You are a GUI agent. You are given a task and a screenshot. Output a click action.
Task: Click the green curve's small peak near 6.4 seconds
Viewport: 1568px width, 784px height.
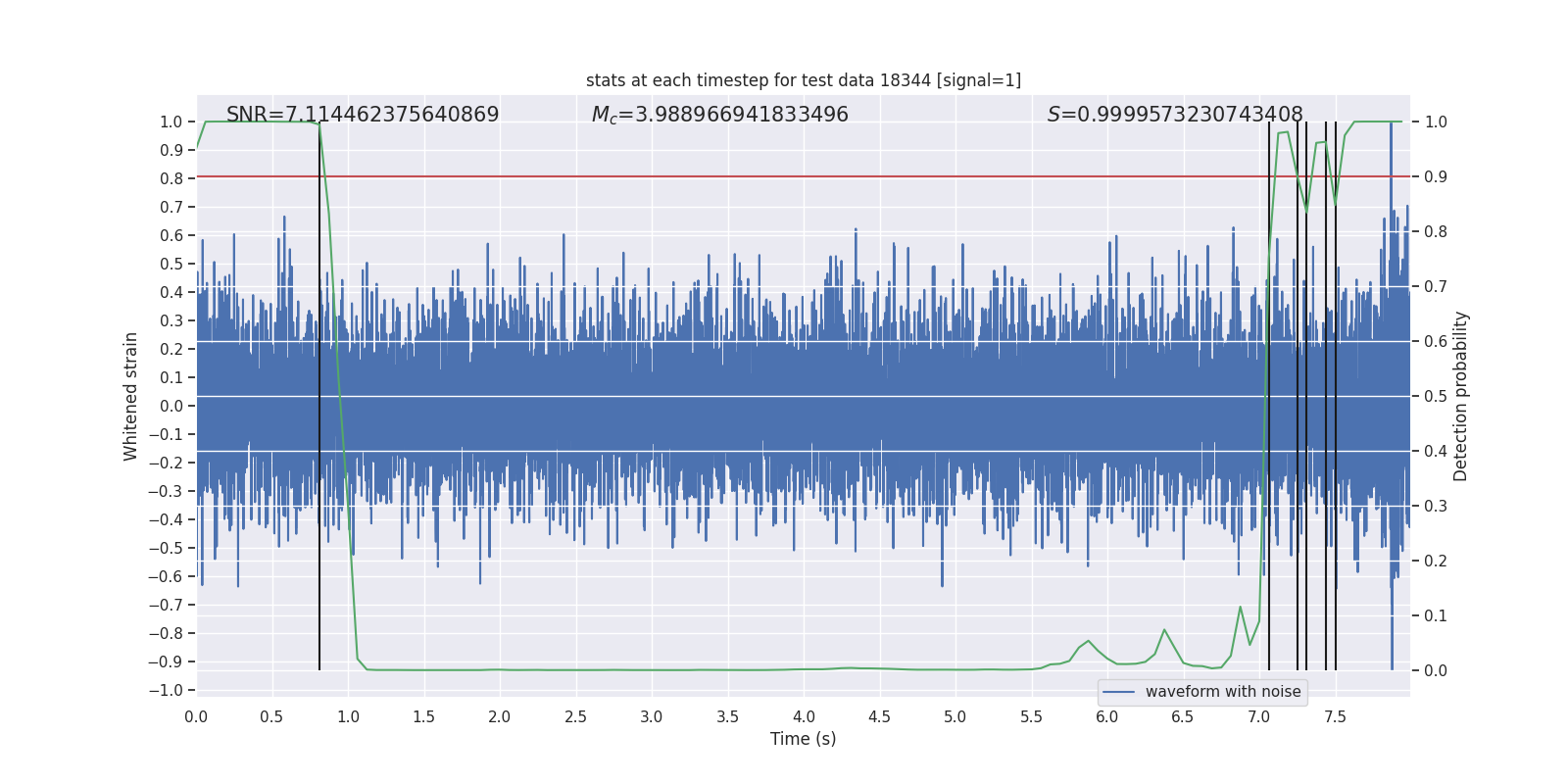coord(1164,630)
